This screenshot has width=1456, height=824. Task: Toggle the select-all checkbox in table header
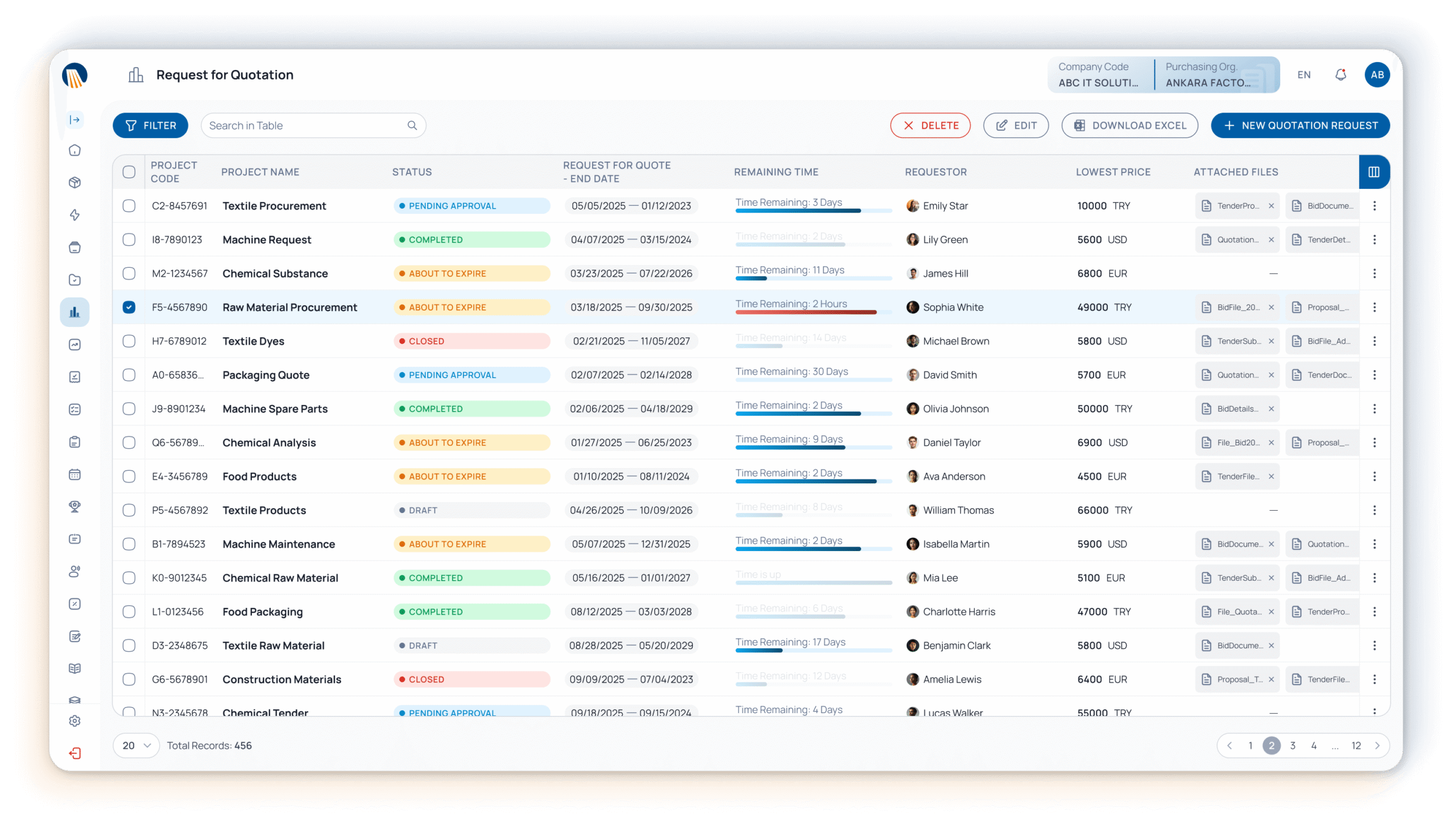point(129,172)
